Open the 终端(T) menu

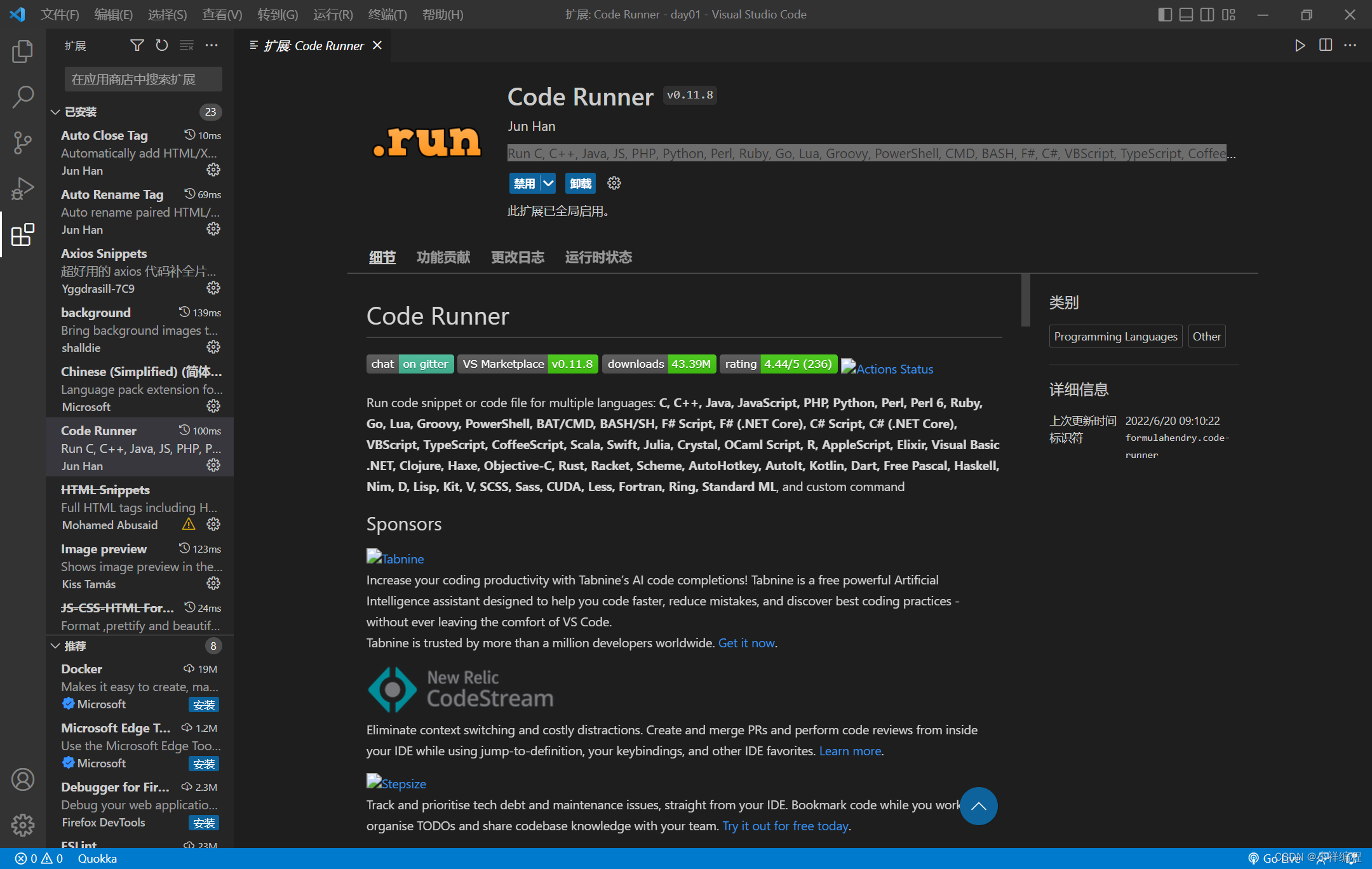(387, 14)
